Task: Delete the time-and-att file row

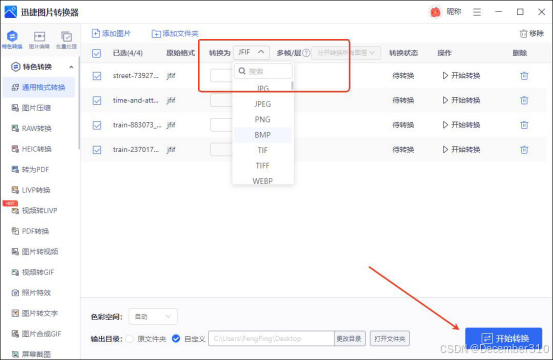Action: coord(524,100)
